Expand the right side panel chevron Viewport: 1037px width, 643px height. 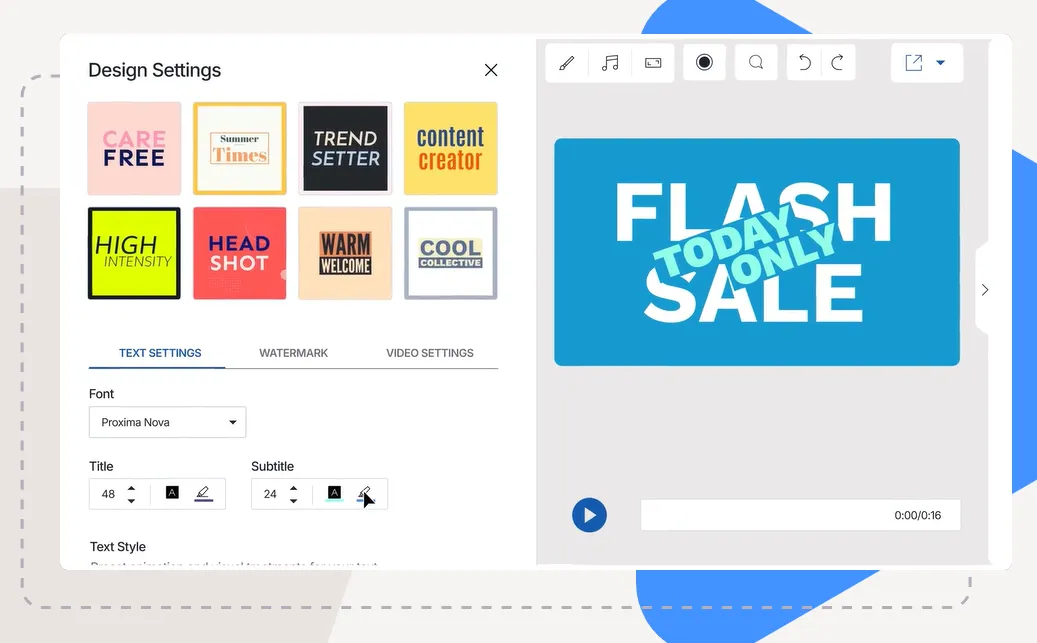click(x=985, y=290)
